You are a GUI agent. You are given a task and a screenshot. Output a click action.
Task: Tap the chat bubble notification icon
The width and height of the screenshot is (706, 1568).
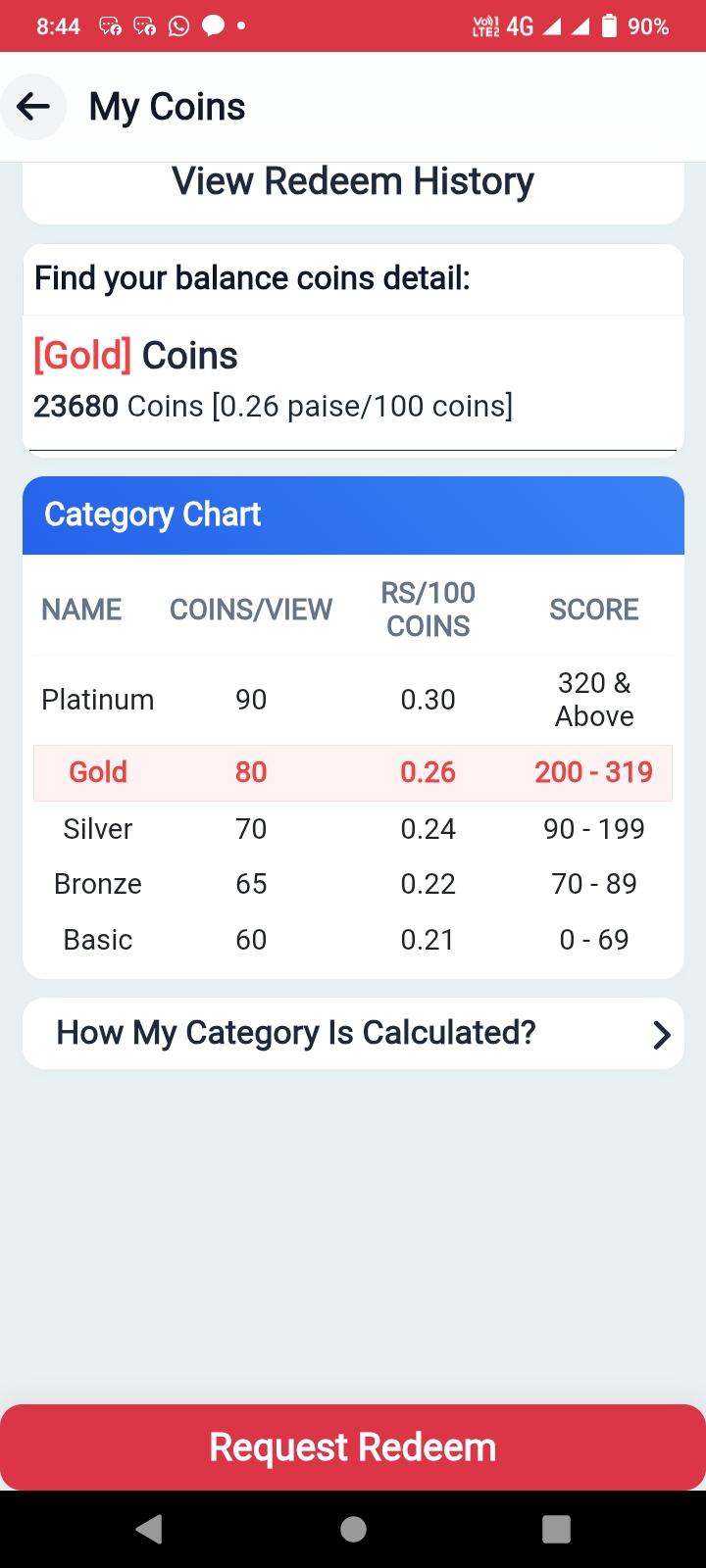click(x=213, y=26)
